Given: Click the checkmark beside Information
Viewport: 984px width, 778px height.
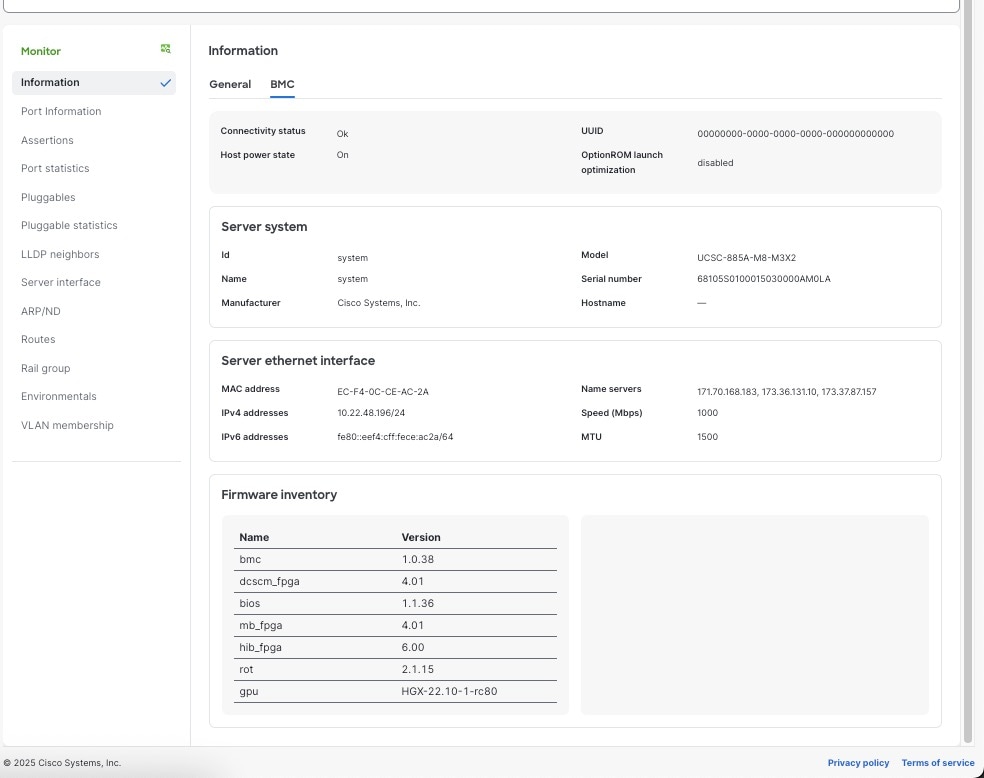Looking at the screenshot, I should [x=165, y=83].
